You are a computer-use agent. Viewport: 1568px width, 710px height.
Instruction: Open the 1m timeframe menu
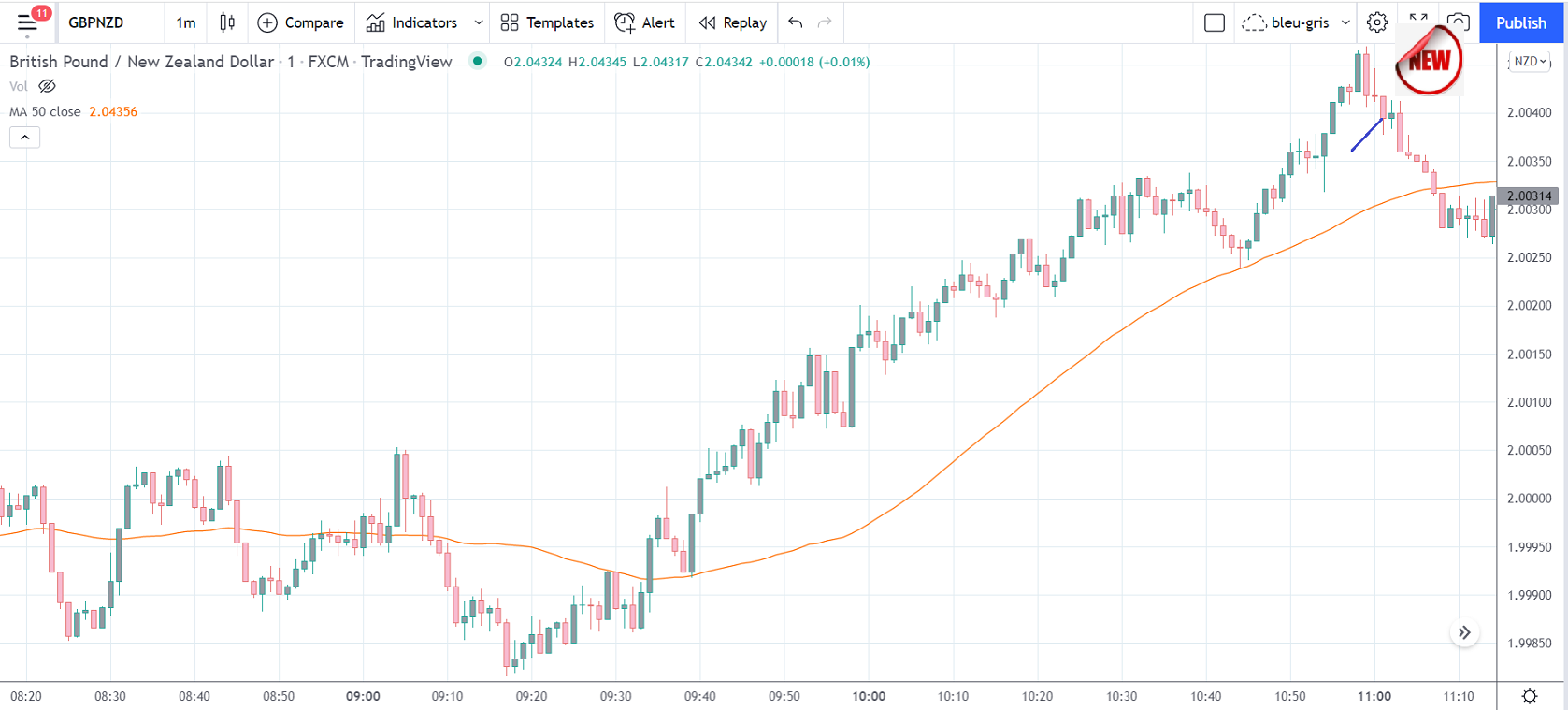coord(186,22)
